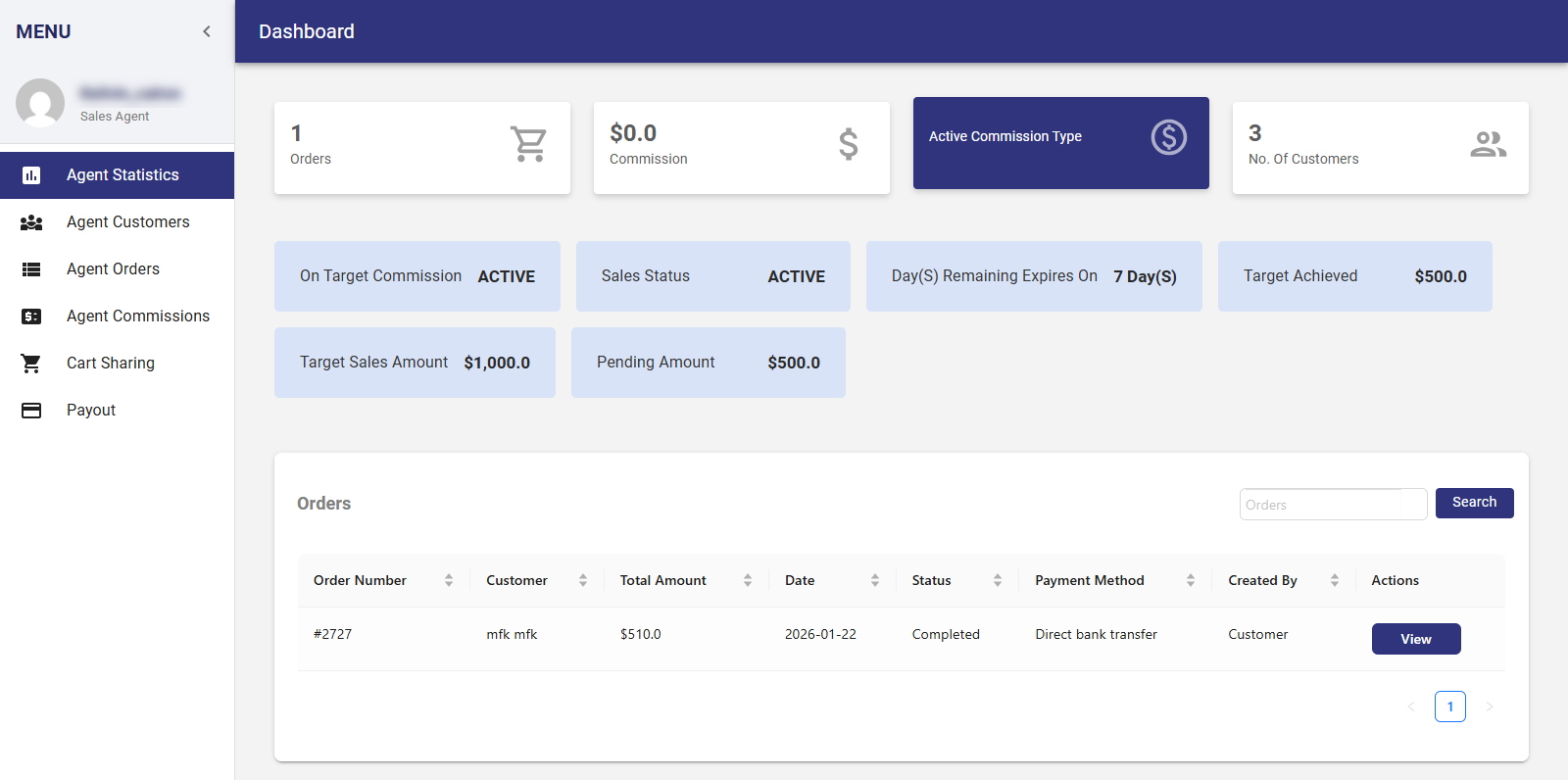
Task: Collapse the sidebar menu with the chevron
Action: pyautogui.click(x=207, y=31)
